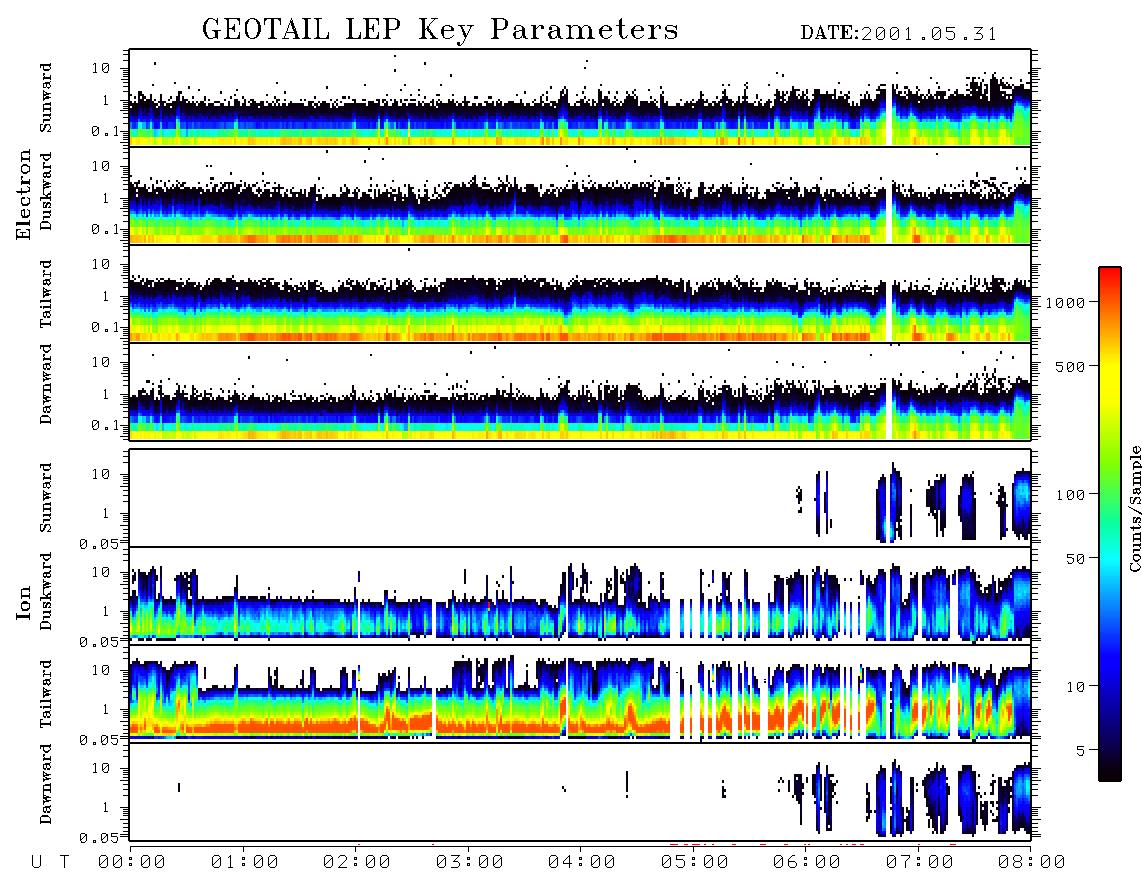Click the Electron Dawnward spectrogram panel
This screenshot has width=1142, height=880.
tap(580, 391)
